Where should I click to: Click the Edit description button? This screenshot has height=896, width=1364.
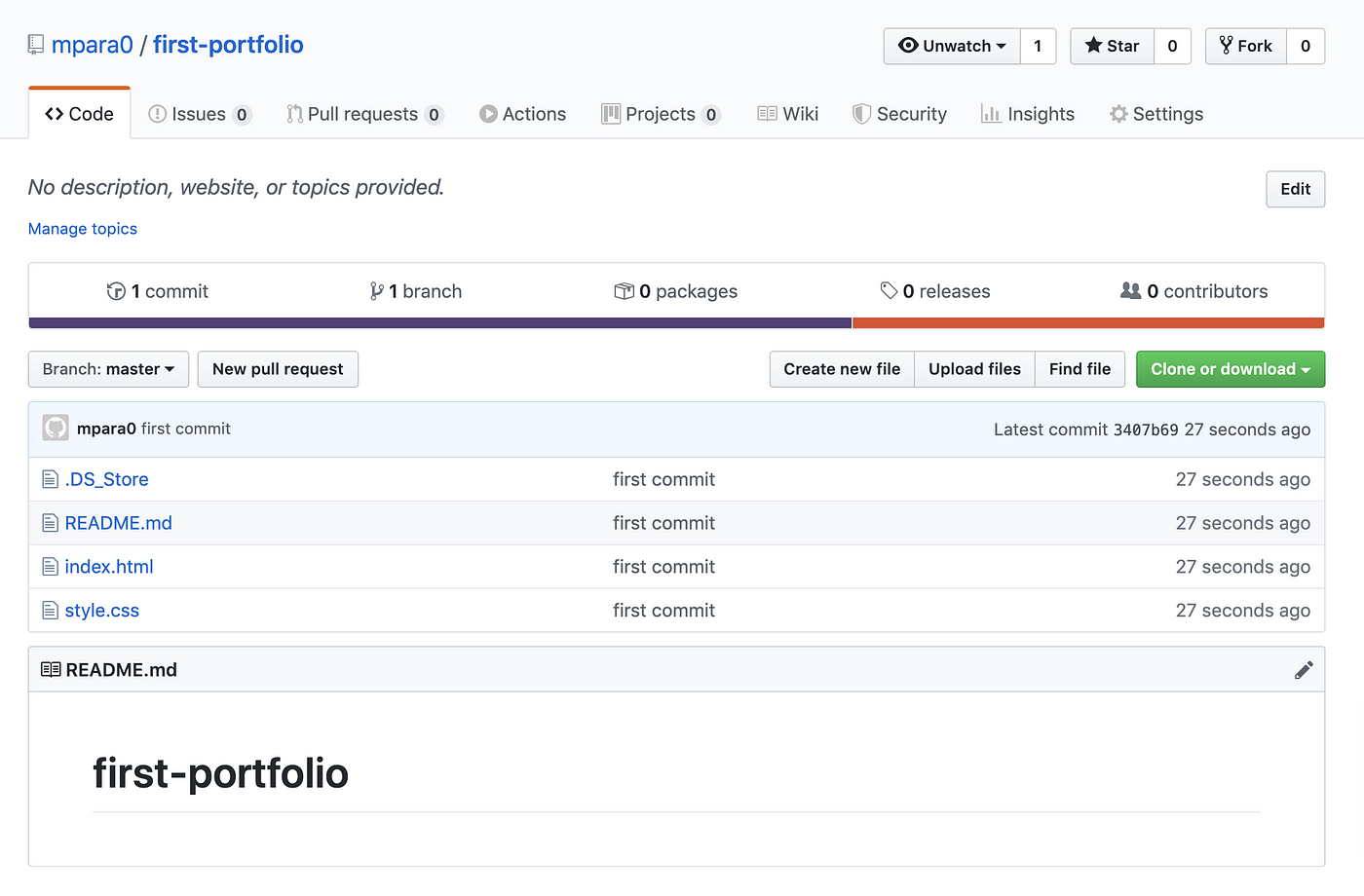[1295, 189]
